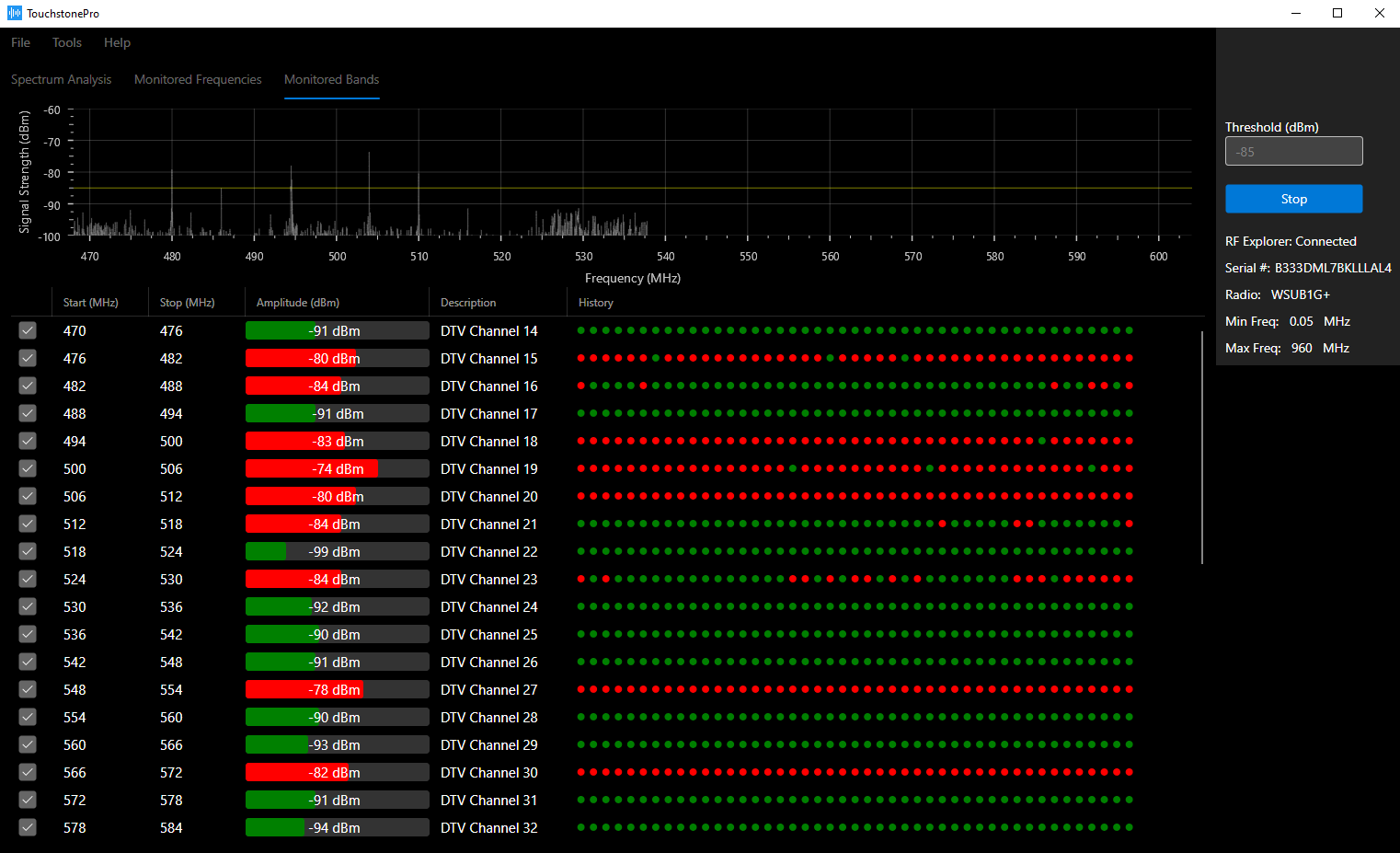Uncheck the DTV Channel 21 checkbox
This screenshot has width=1400, height=853.
click(x=28, y=524)
